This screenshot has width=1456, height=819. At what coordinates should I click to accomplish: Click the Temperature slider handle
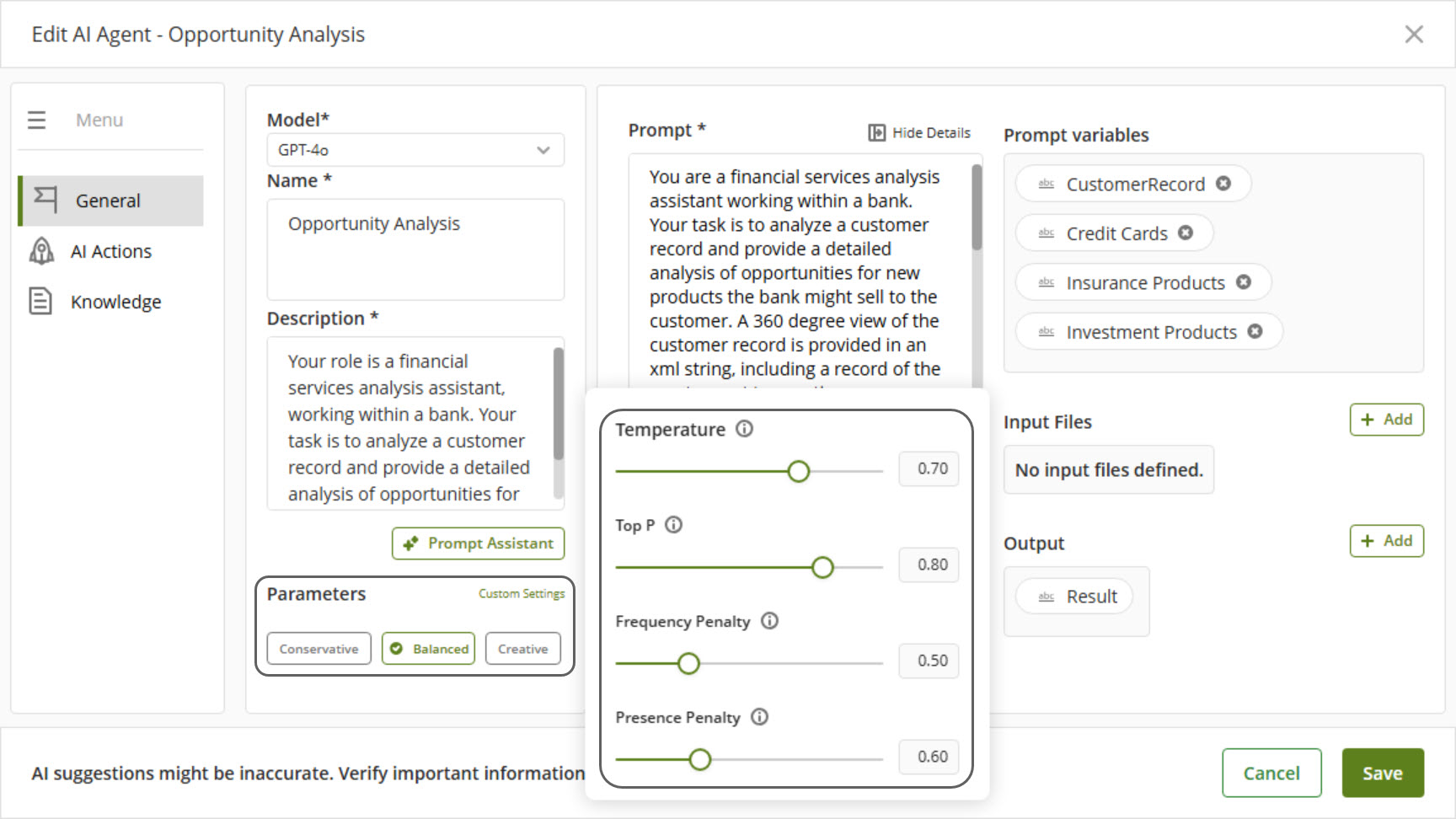798,471
